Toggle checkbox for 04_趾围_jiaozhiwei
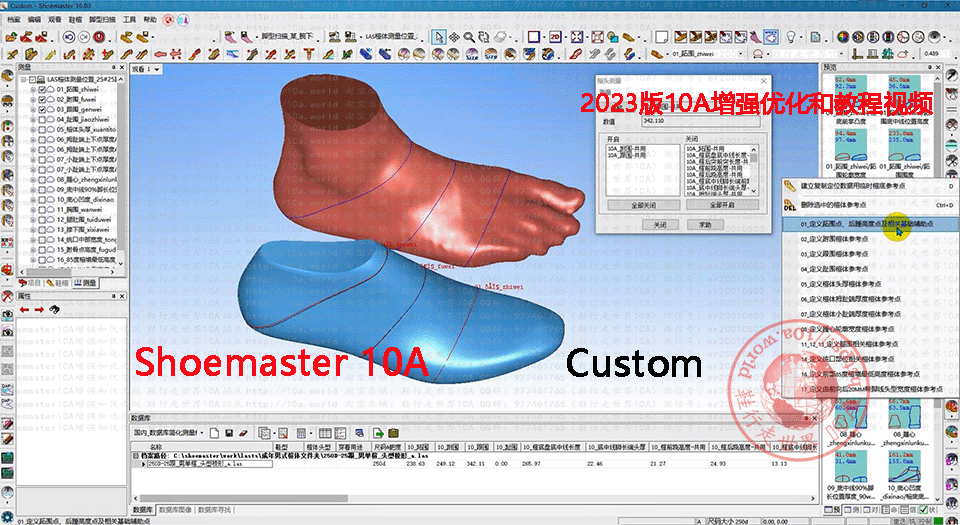 coord(42,119)
